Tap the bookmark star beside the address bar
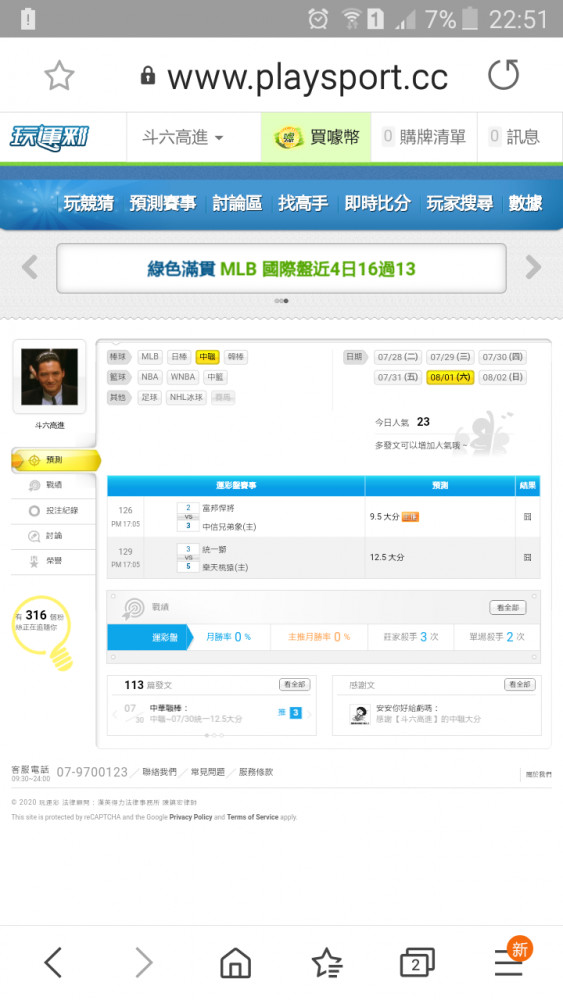The width and height of the screenshot is (563, 1000). tap(59, 76)
